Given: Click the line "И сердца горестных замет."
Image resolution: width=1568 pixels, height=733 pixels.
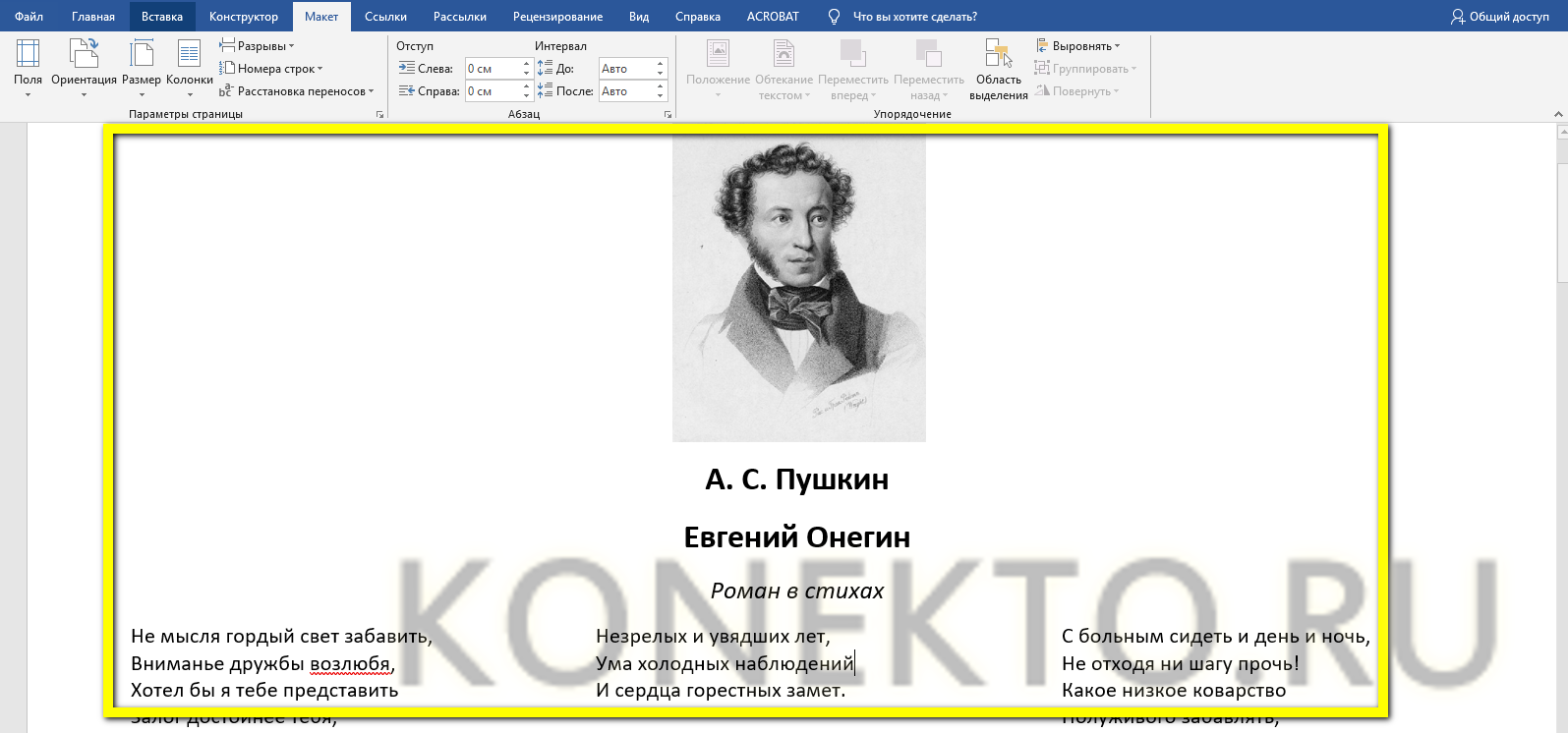Looking at the screenshot, I should [x=721, y=691].
